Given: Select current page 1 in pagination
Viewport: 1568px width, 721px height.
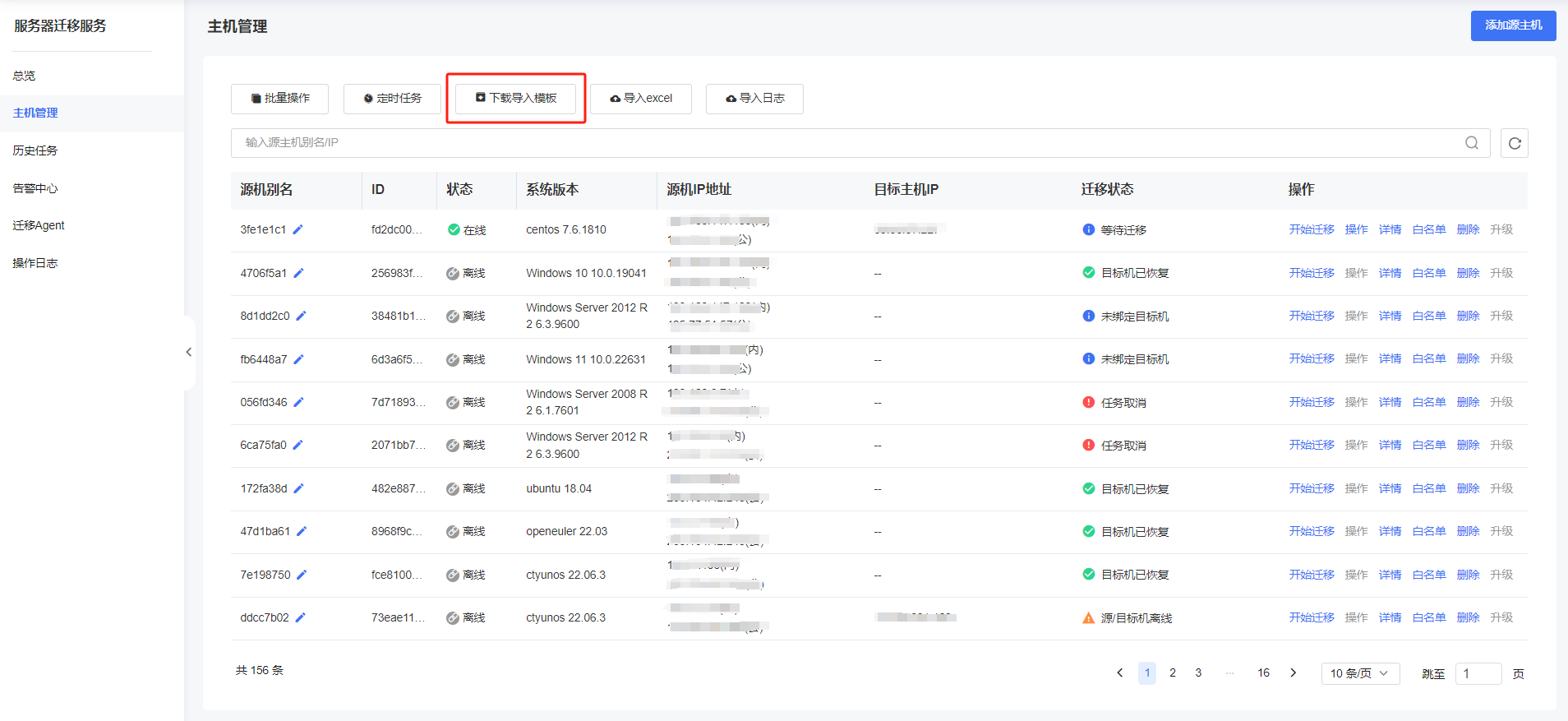Looking at the screenshot, I should (x=1147, y=672).
